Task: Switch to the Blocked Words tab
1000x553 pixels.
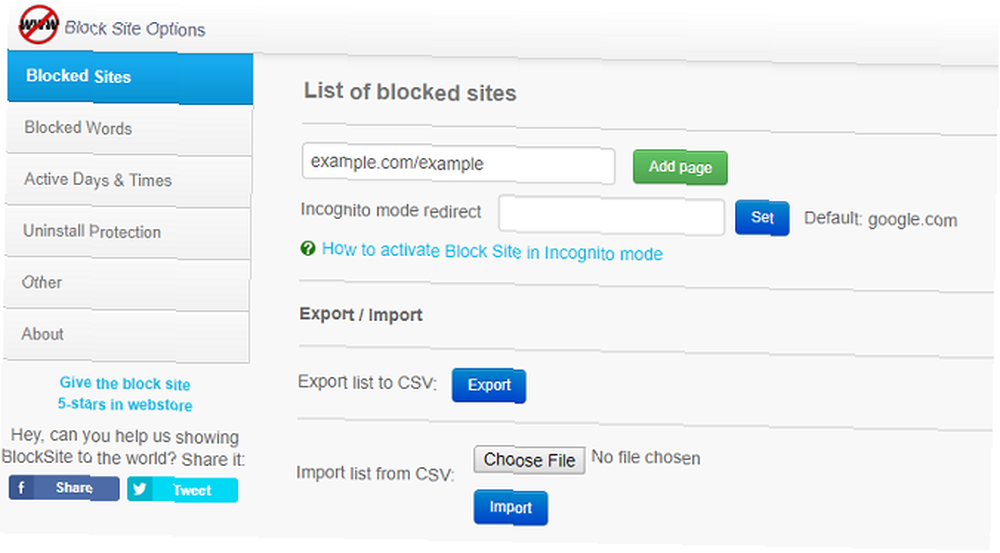Action: 129,129
